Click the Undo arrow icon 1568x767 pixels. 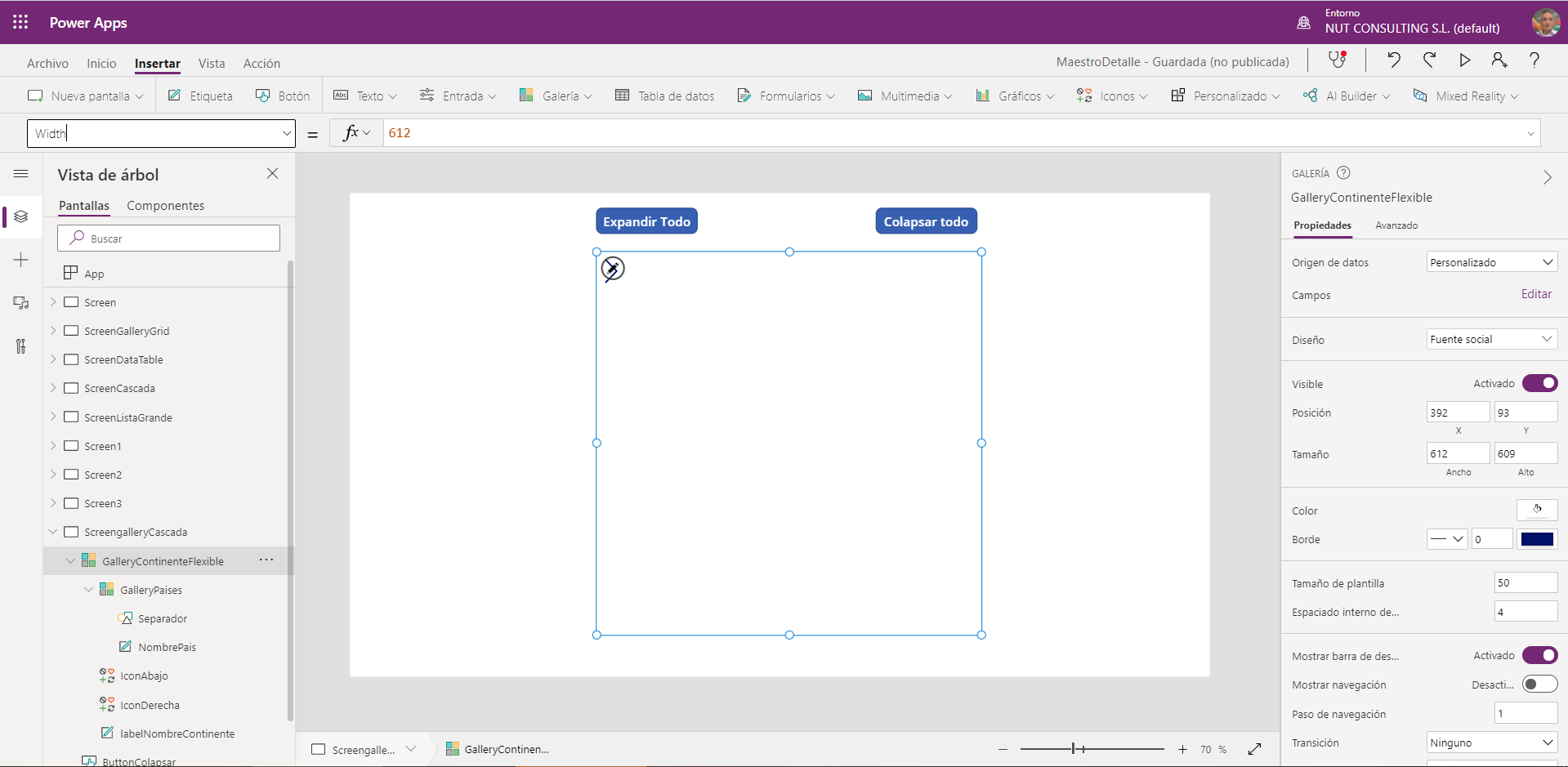pos(1394,60)
